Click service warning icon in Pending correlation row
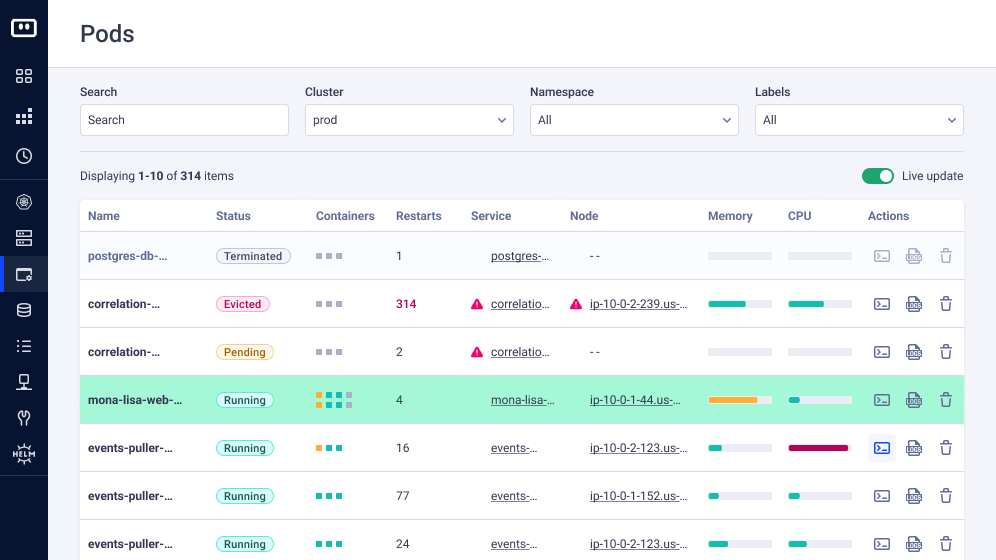This screenshot has height=560, width=996. click(x=476, y=352)
